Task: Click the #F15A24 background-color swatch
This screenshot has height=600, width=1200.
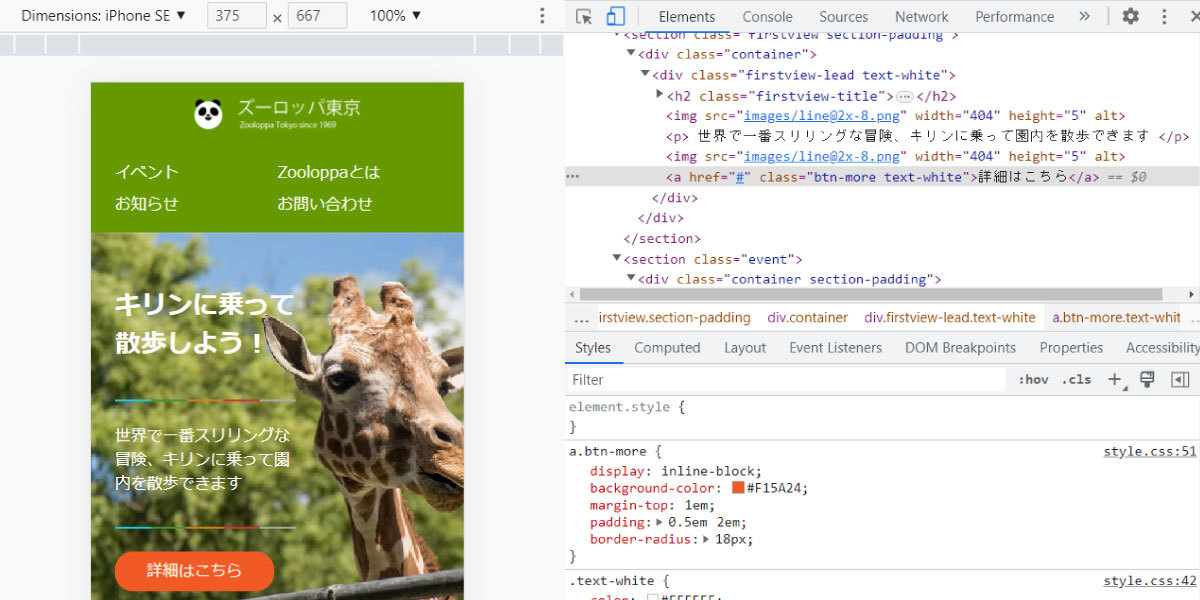Action: click(738, 488)
